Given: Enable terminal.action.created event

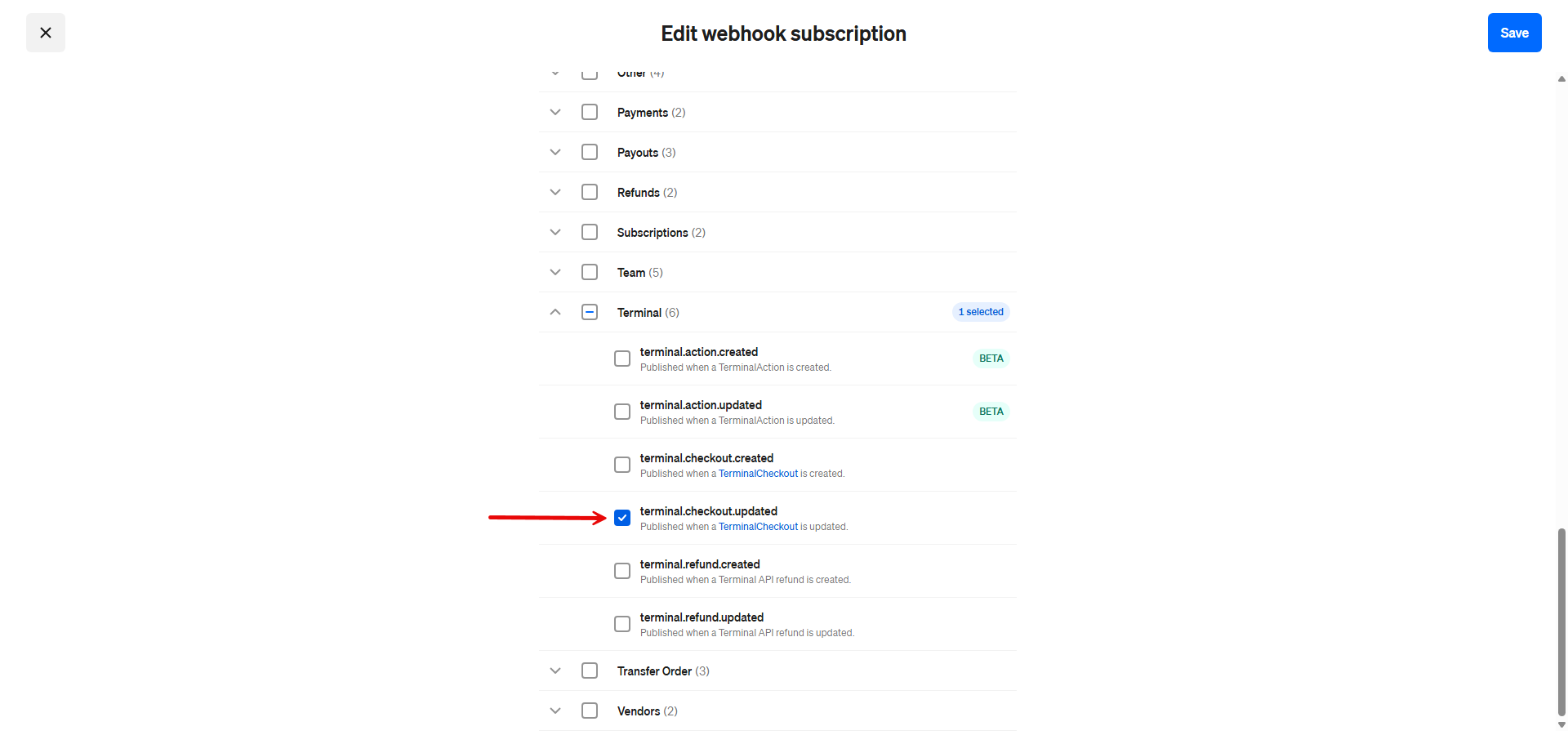Looking at the screenshot, I should [x=622, y=359].
